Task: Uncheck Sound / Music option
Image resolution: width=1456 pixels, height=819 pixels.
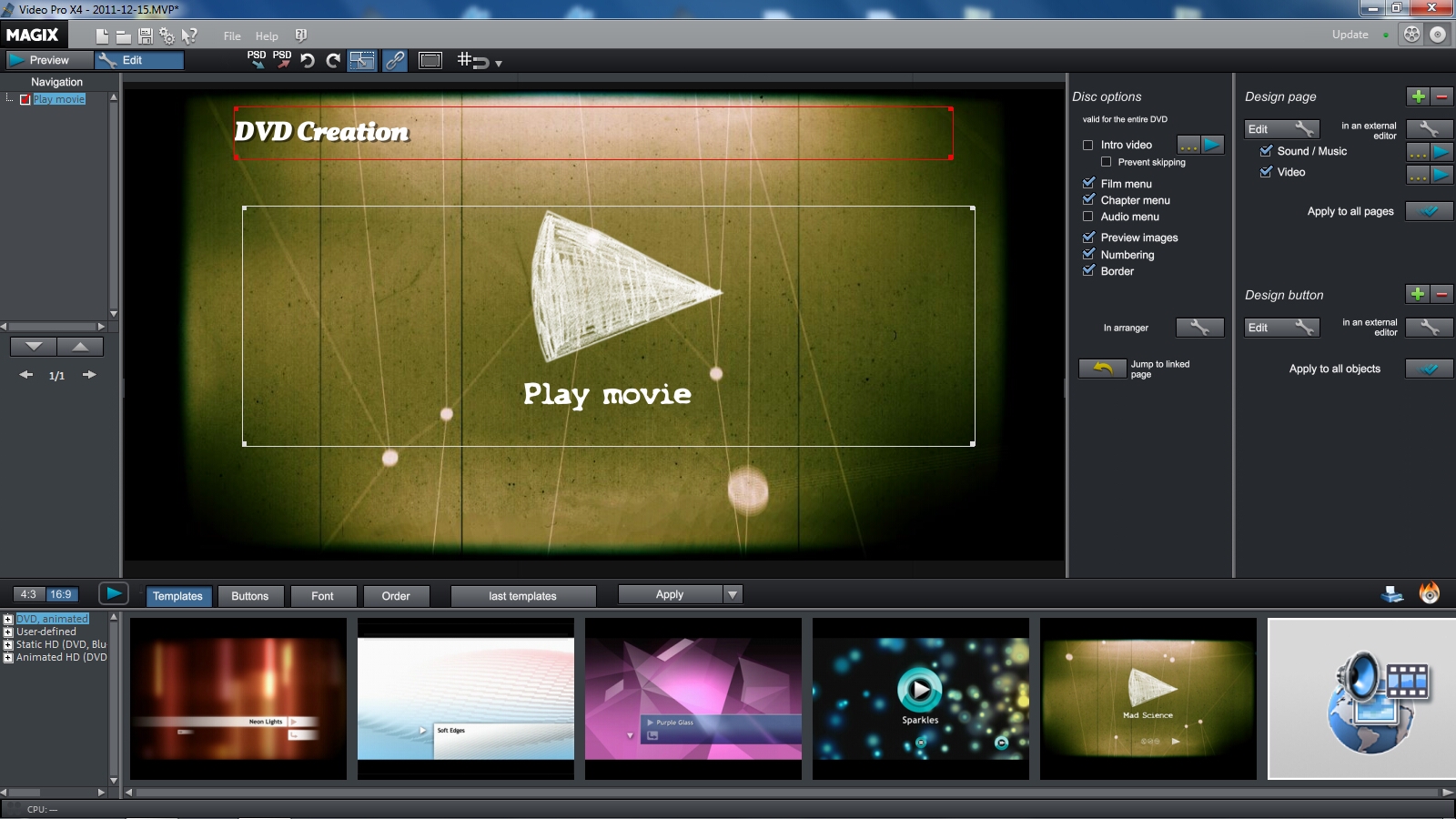Action: (1265, 151)
